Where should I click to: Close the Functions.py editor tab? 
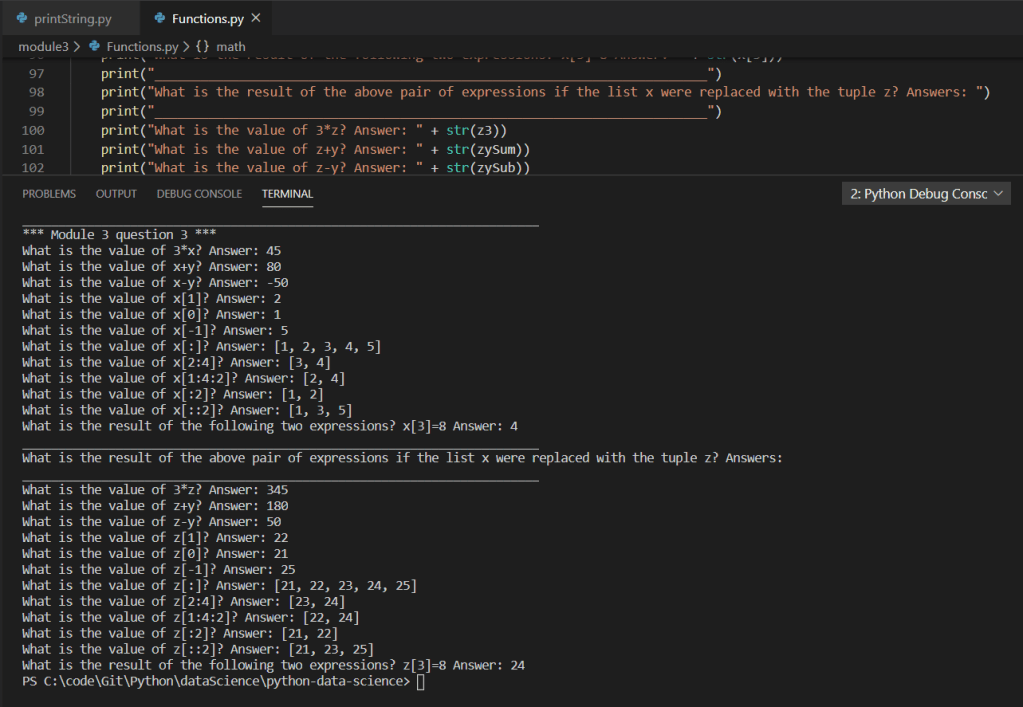pyautogui.click(x=256, y=19)
